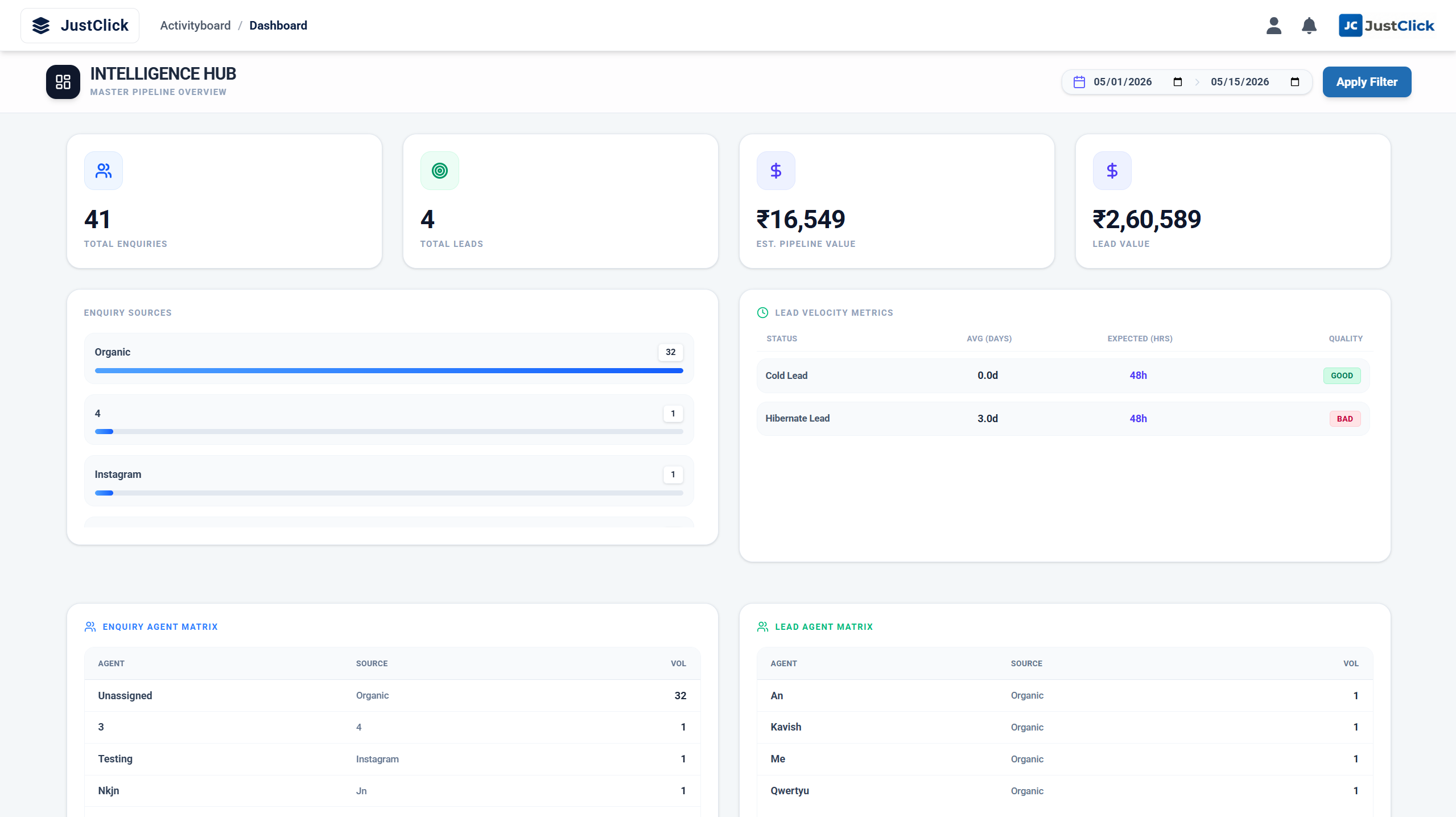Screen dimensions: 1456x817
Task: Click the Total Enquiries people icon
Action: [104, 171]
